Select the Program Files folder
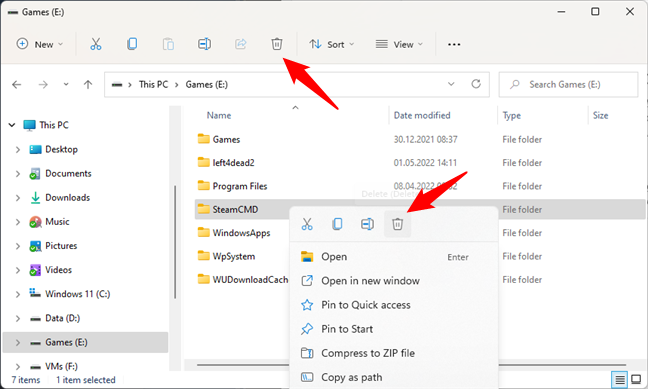 click(x=240, y=186)
